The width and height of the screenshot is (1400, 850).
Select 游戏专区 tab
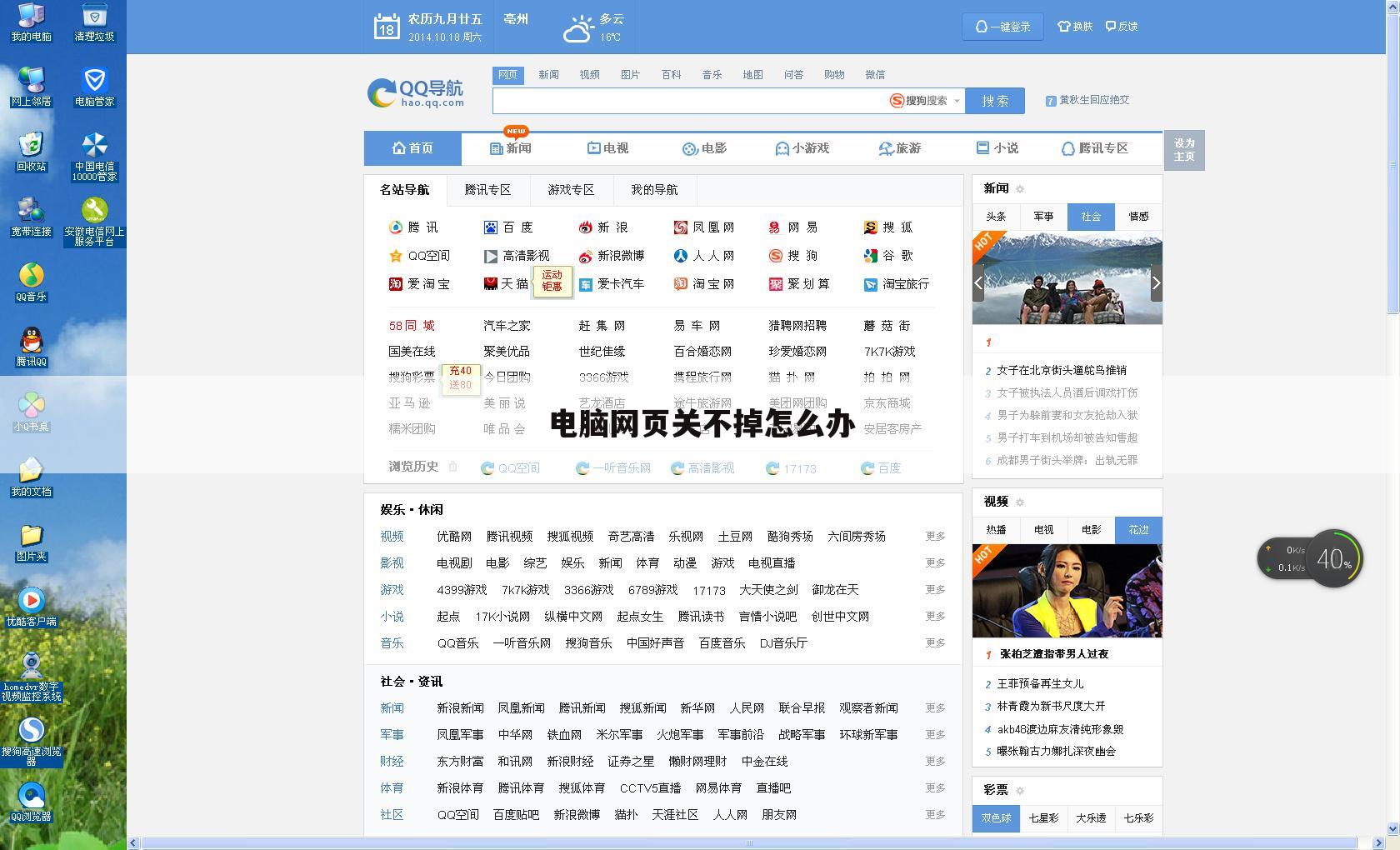(x=571, y=190)
